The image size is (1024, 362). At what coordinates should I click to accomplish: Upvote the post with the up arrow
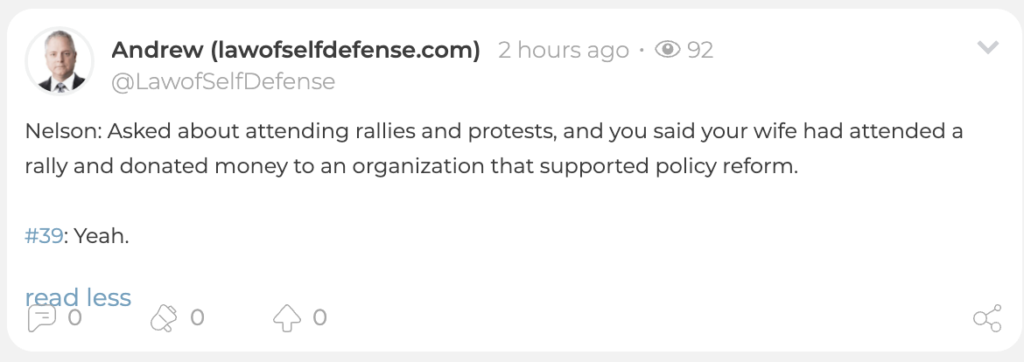(287, 318)
